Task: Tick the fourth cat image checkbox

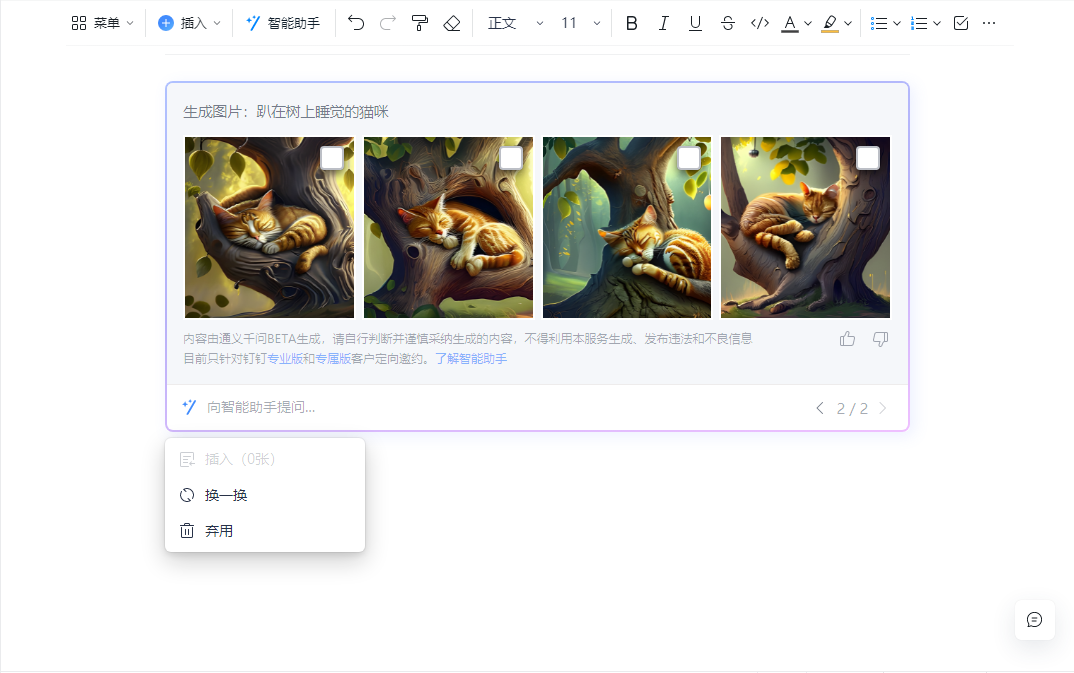Action: coord(867,157)
